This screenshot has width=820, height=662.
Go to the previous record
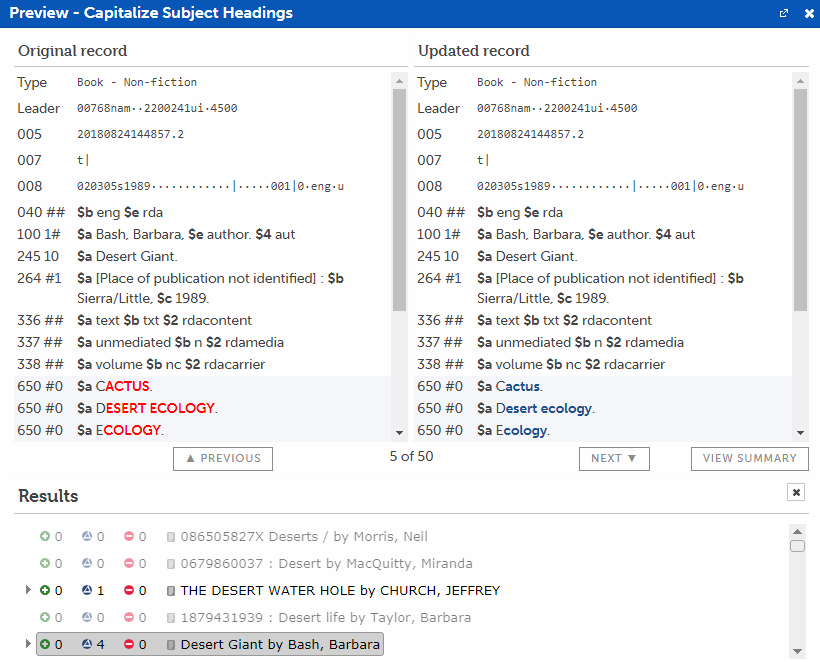223,458
